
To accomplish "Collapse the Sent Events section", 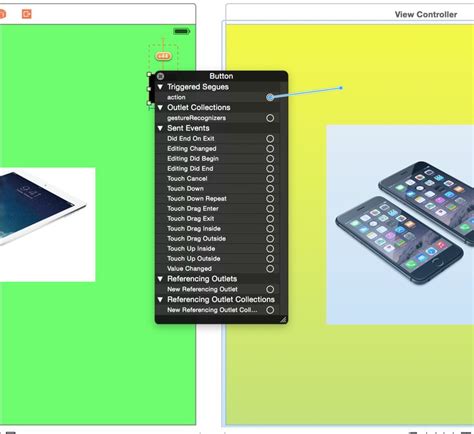I will pos(160,128).
